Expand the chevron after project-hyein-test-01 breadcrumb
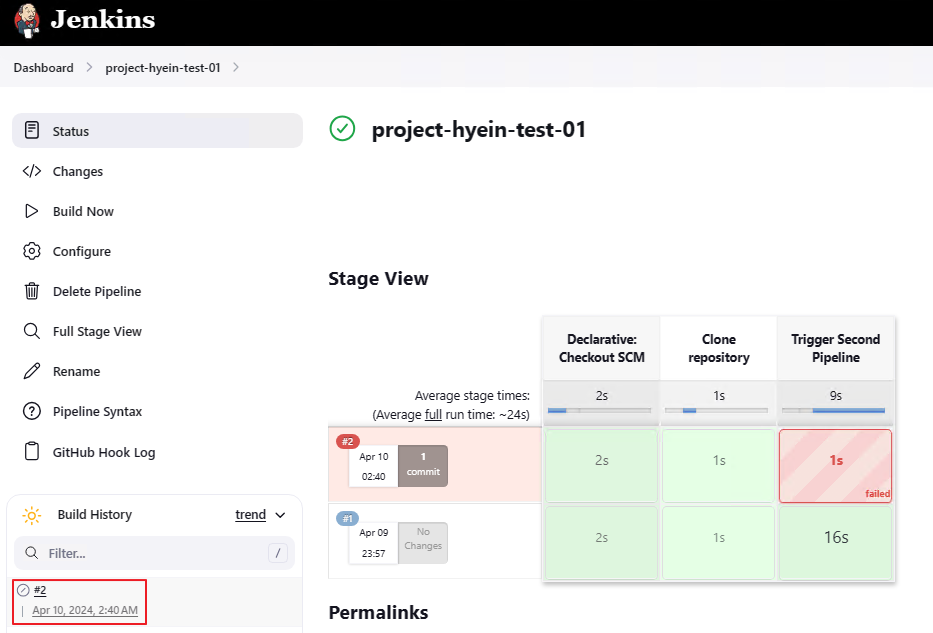Viewport: 933px width, 633px height. point(236,67)
